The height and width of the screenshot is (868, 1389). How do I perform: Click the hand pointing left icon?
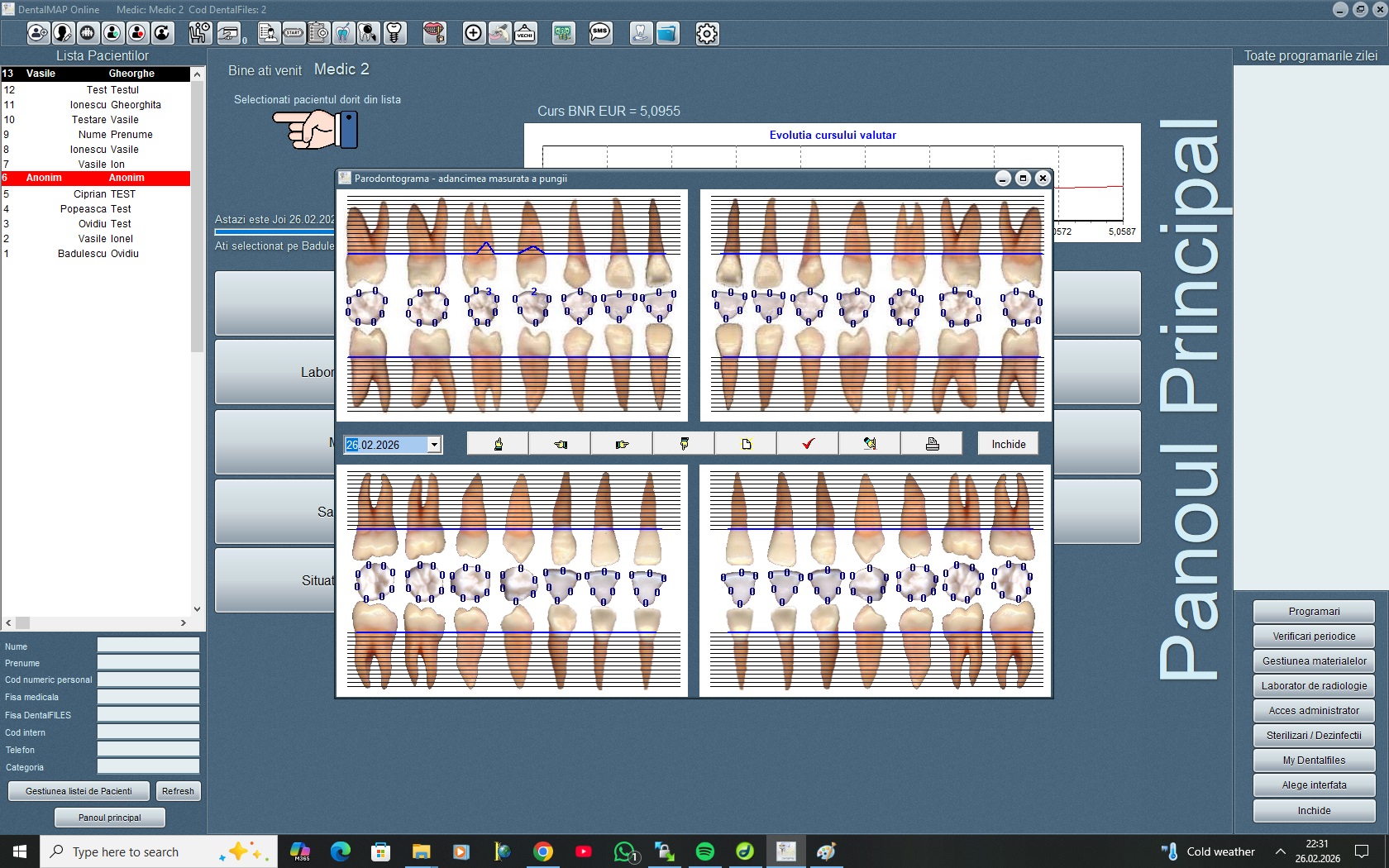pos(560,444)
